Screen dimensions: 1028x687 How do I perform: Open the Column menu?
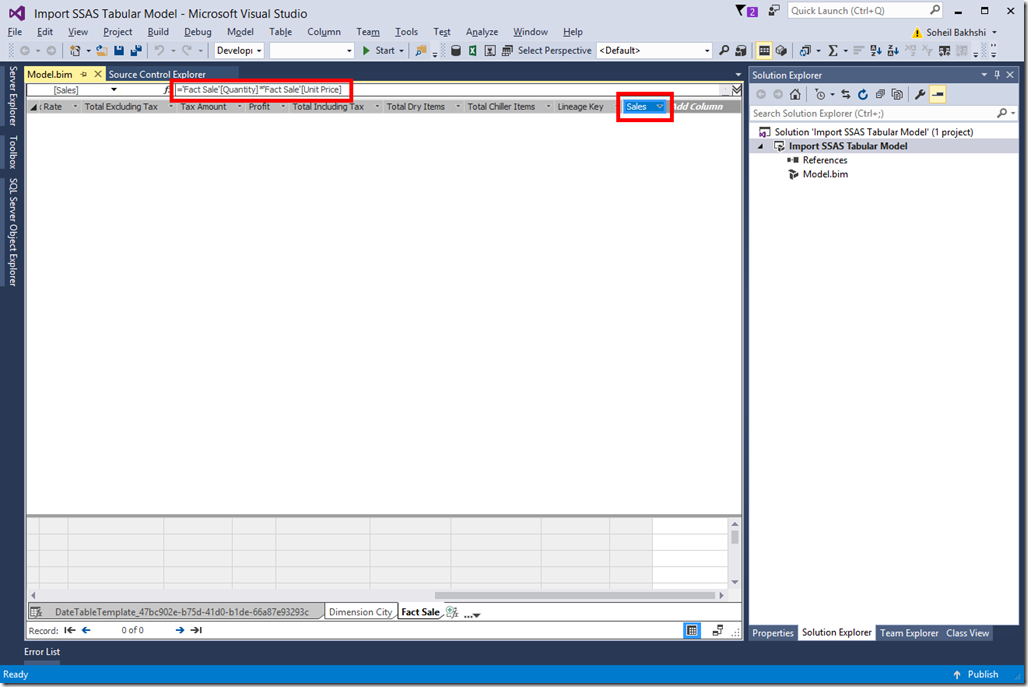point(324,31)
